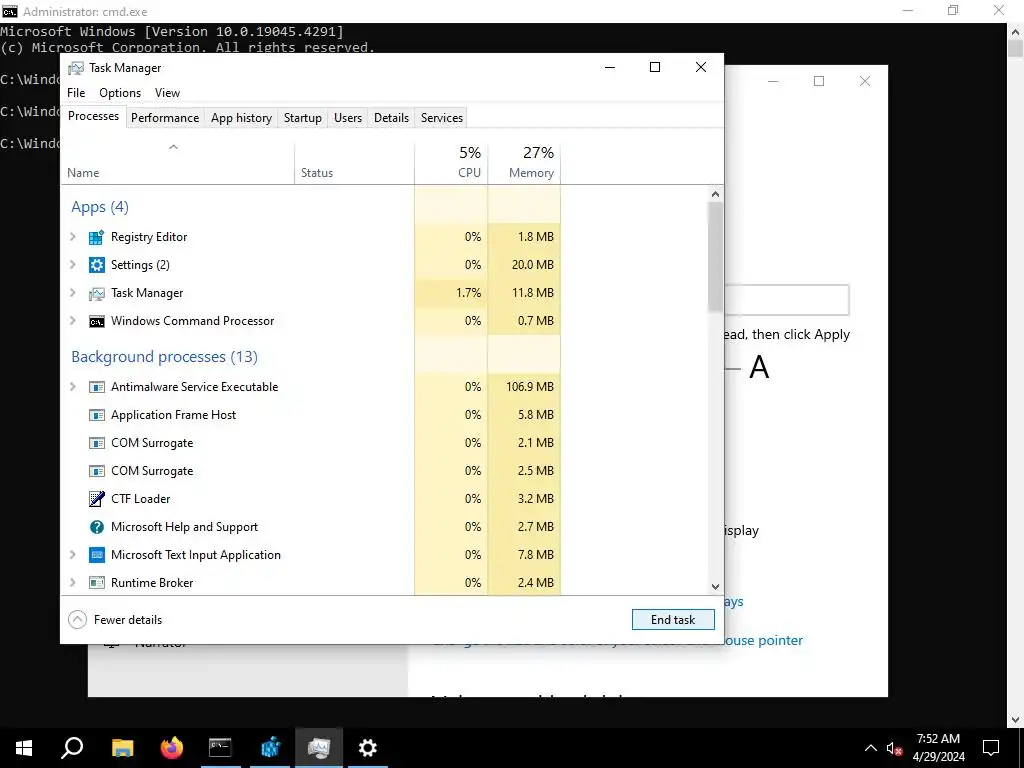Viewport: 1024px width, 768px height.
Task: Click the Settings 20.0 MB memory value
Action: click(533, 265)
